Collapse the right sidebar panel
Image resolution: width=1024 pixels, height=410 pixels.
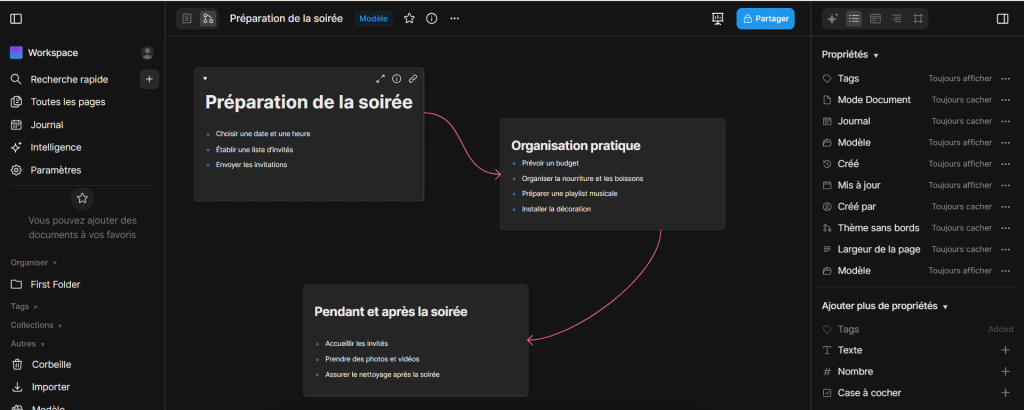point(1003,18)
